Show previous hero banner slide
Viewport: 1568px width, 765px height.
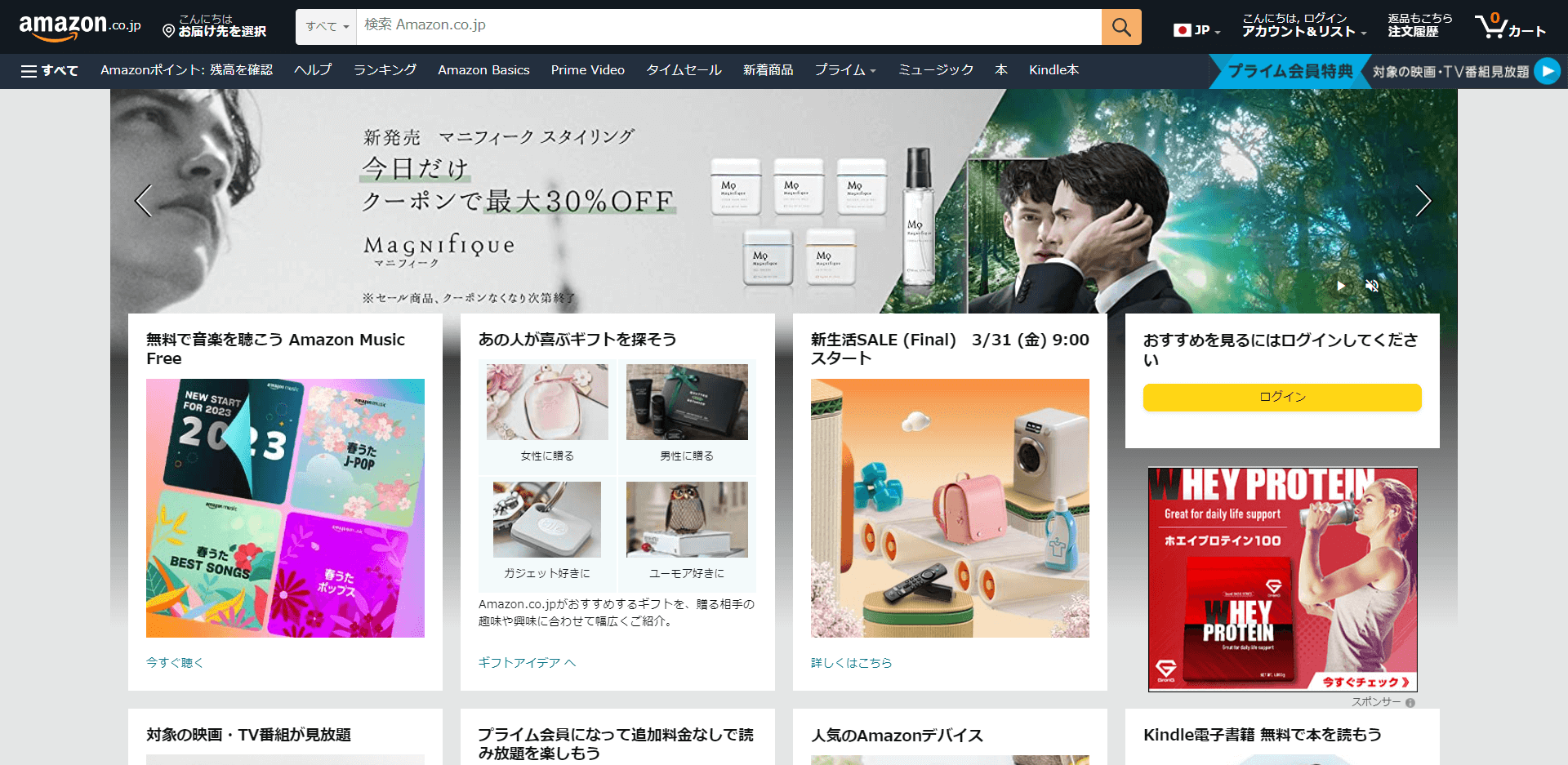coord(144,201)
